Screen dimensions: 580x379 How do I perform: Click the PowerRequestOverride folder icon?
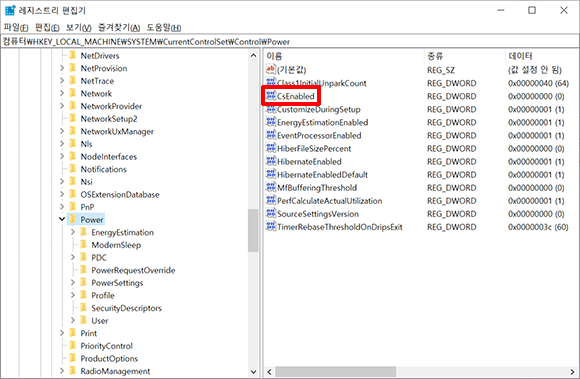(x=84, y=270)
